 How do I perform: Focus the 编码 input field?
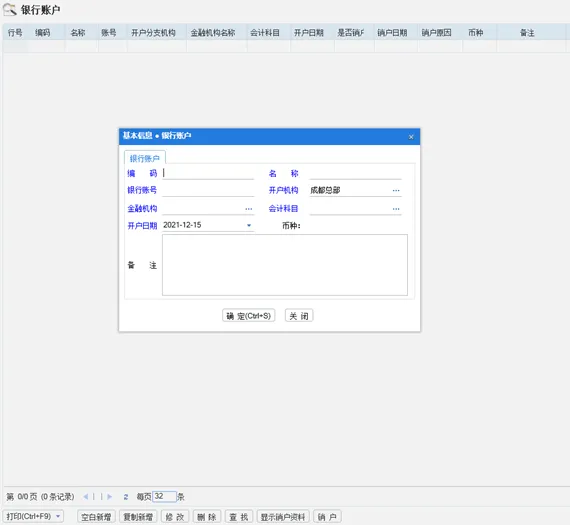(208, 173)
